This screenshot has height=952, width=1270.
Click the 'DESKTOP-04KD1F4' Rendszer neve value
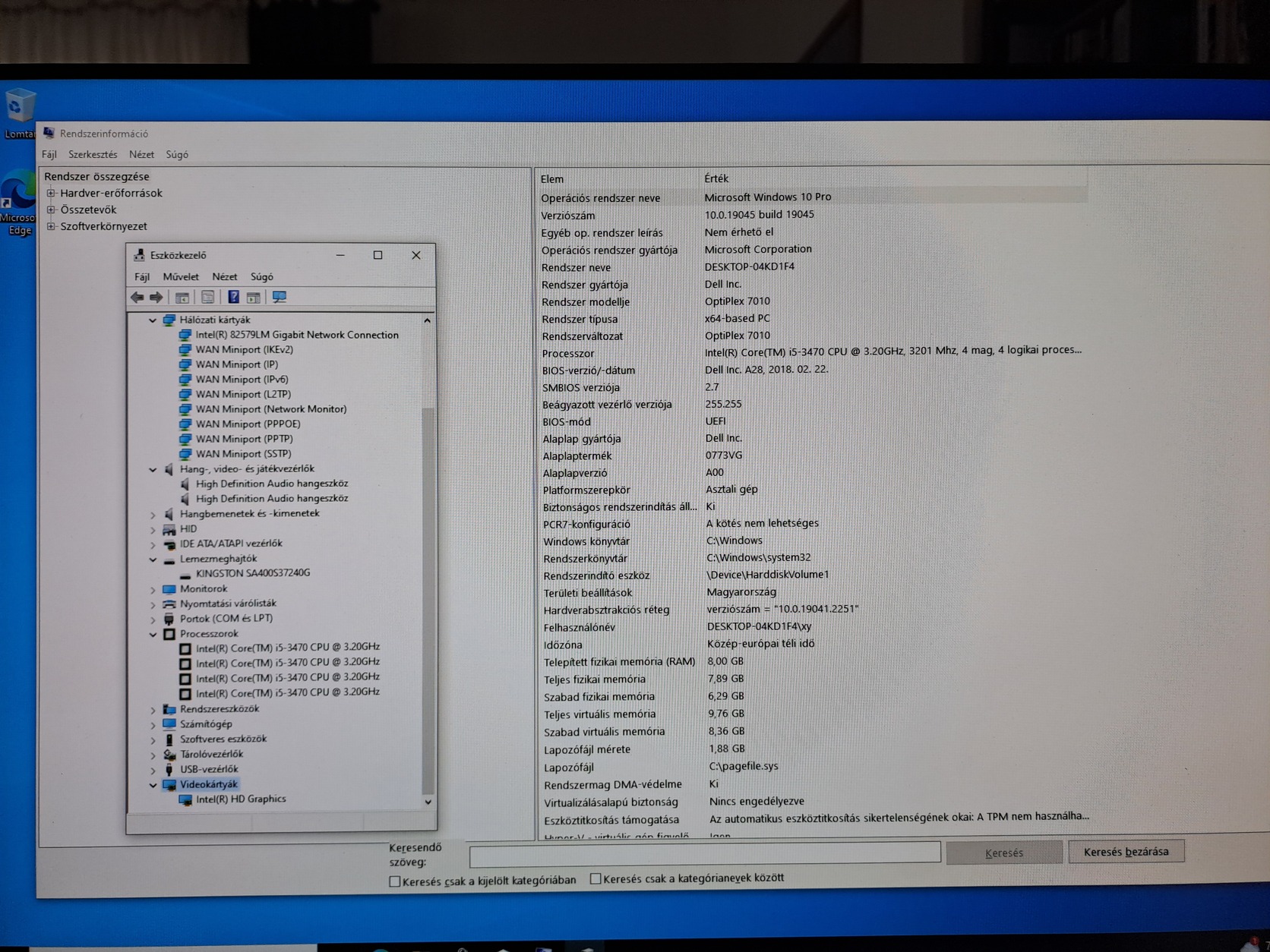tap(749, 267)
